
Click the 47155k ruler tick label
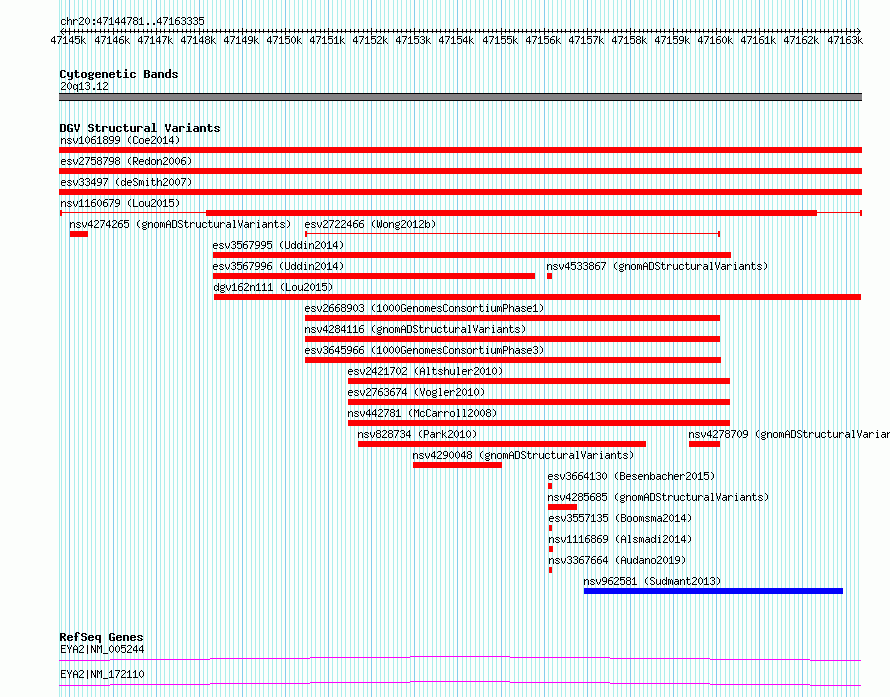click(x=500, y=40)
